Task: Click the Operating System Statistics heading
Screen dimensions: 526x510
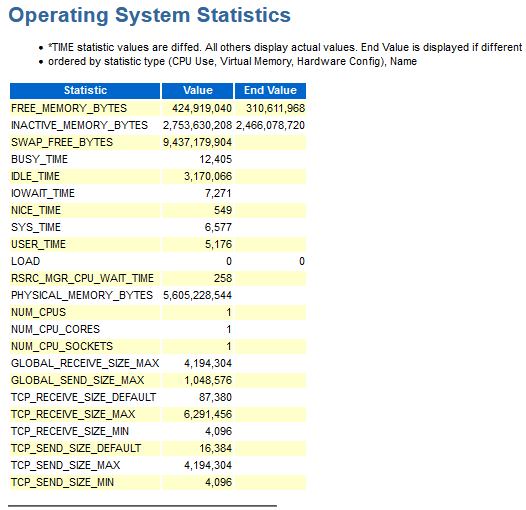Action: coord(150,15)
